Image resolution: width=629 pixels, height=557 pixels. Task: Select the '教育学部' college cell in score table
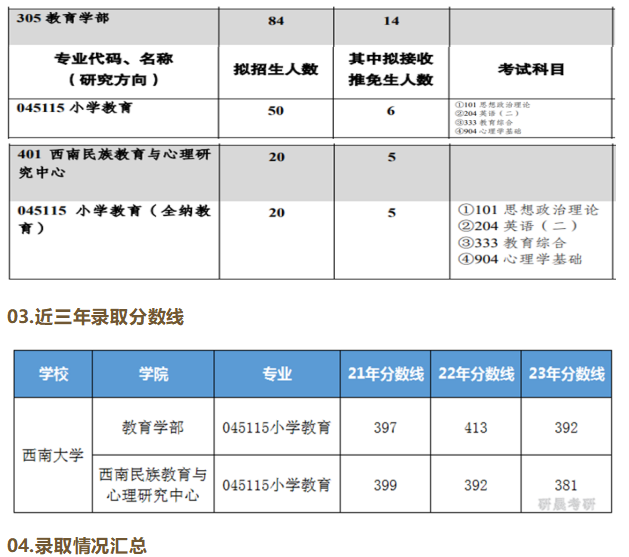153,427
